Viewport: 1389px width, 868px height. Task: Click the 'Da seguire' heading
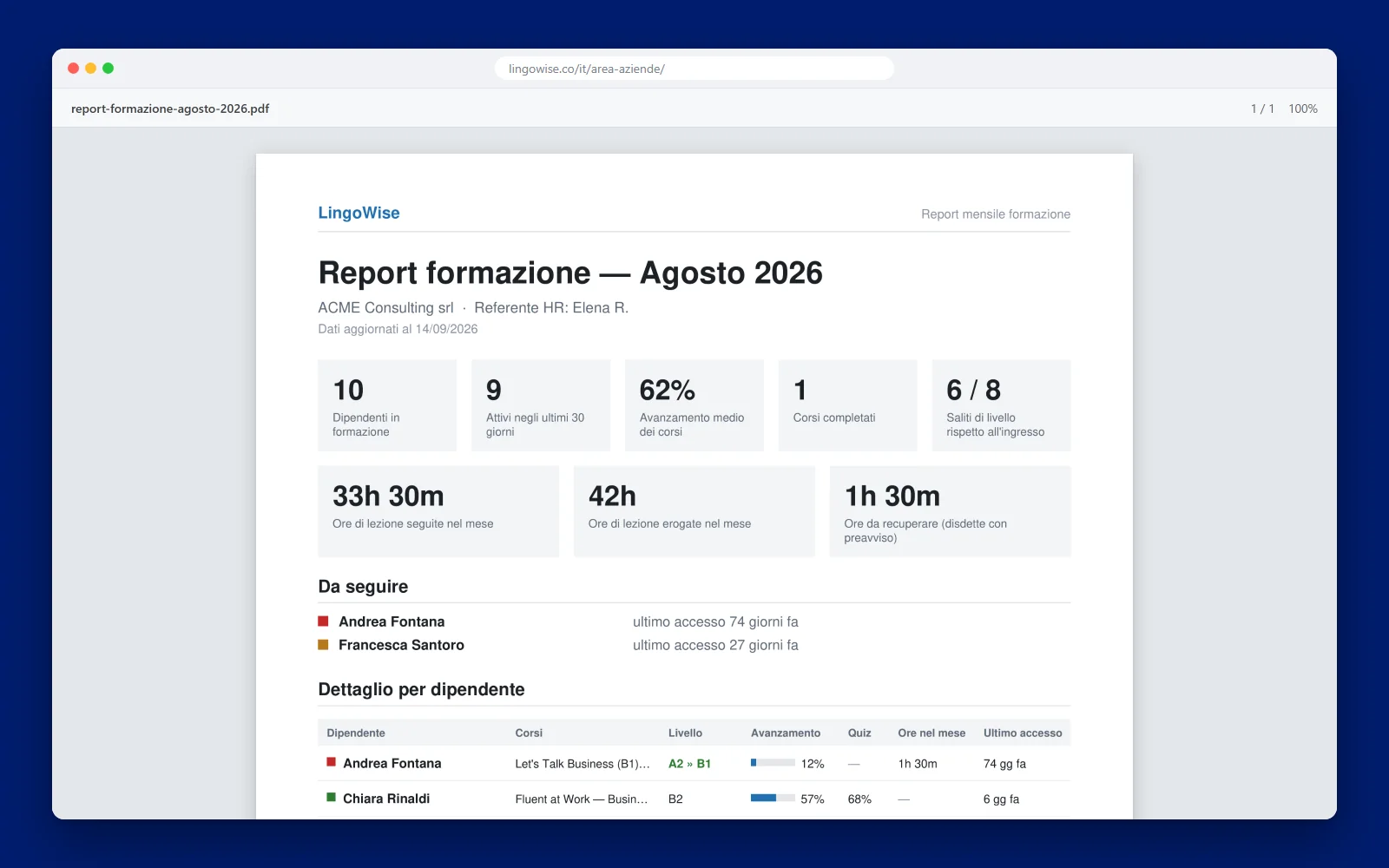(363, 587)
